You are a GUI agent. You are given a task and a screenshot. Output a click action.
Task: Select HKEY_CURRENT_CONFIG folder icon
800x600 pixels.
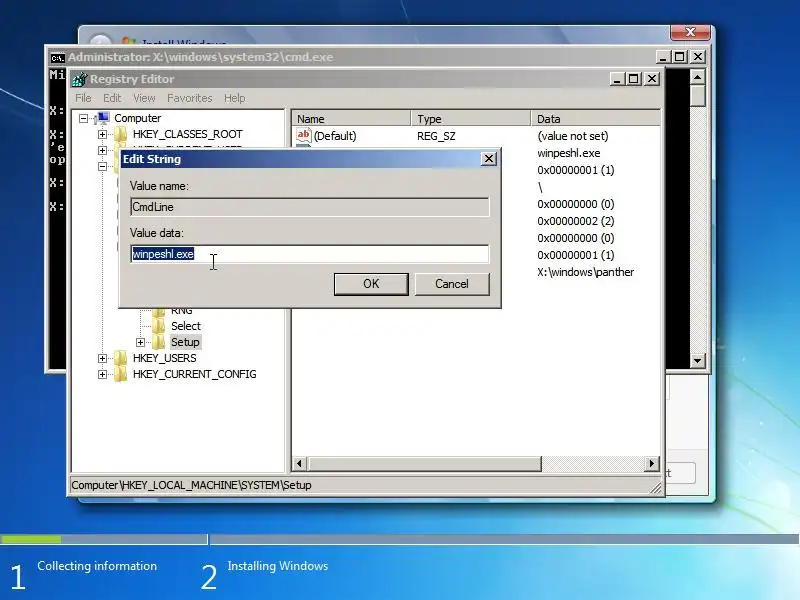click(120, 374)
